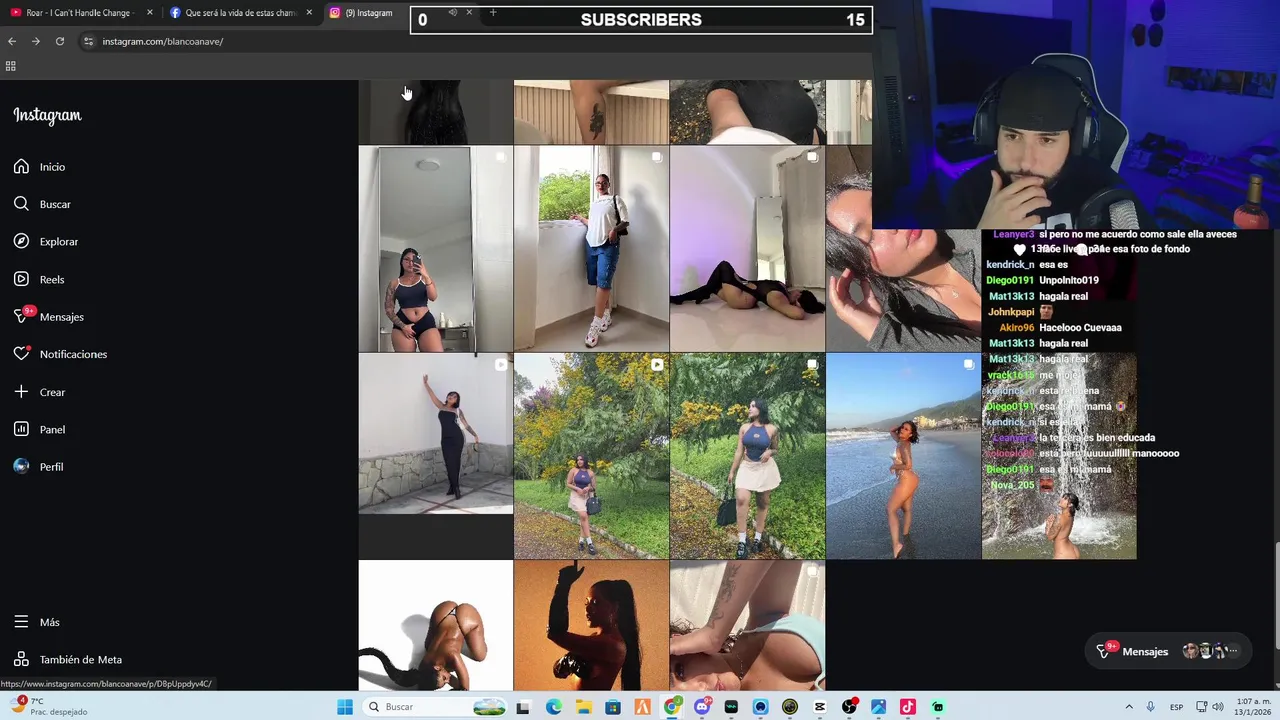This screenshot has height=720, width=1280.
Task: Open a new browser tab with plus
Action: (493, 12)
